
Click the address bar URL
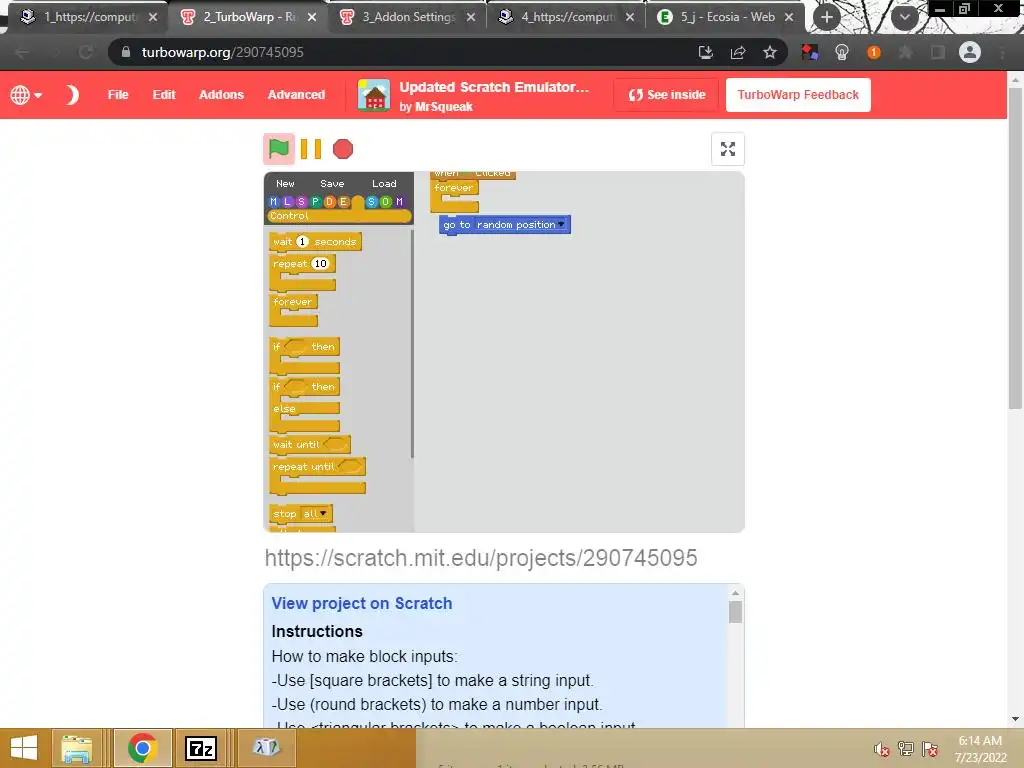coord(222,52)
